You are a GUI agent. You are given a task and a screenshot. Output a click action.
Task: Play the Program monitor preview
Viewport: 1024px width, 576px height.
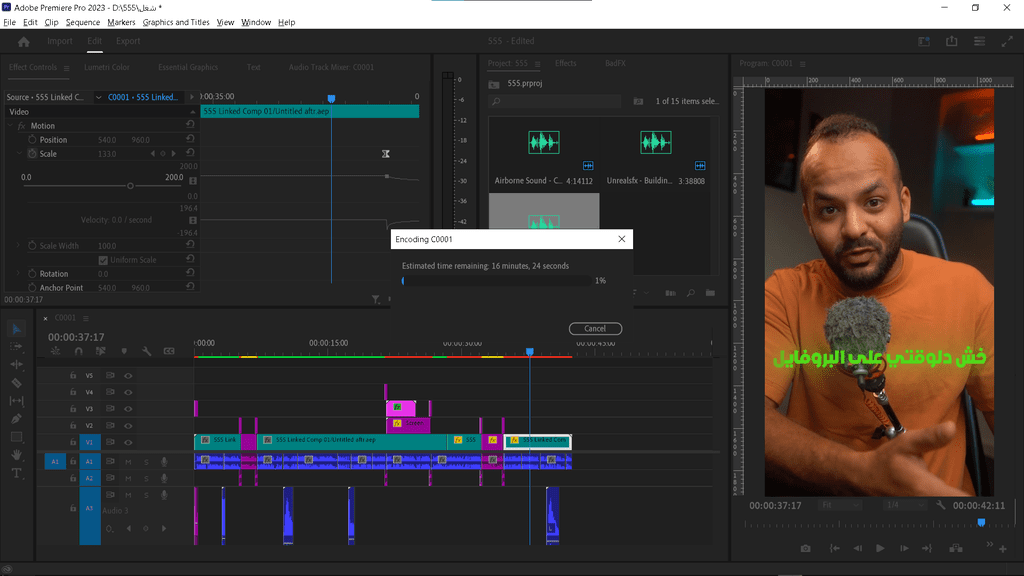(880, 549)
